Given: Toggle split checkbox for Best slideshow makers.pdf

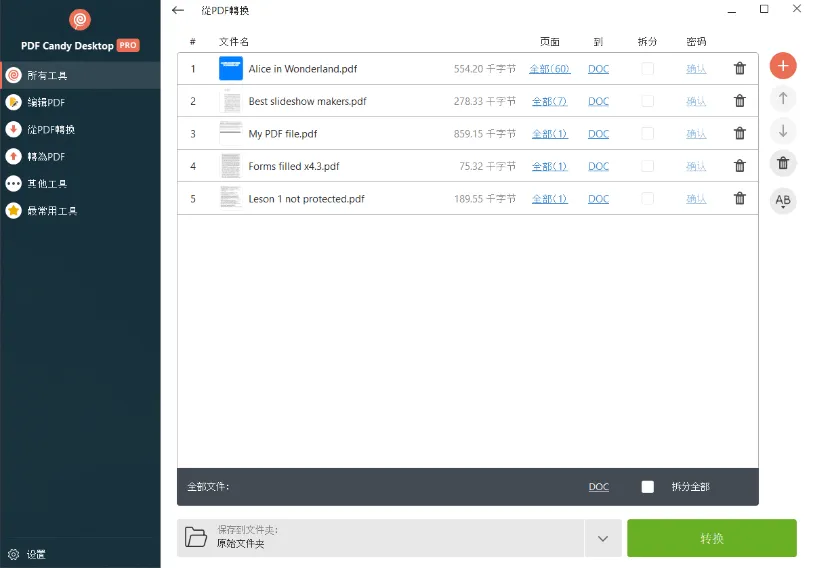Looking at the screenshot, I should pyautogui.click(x=648, y=101).
